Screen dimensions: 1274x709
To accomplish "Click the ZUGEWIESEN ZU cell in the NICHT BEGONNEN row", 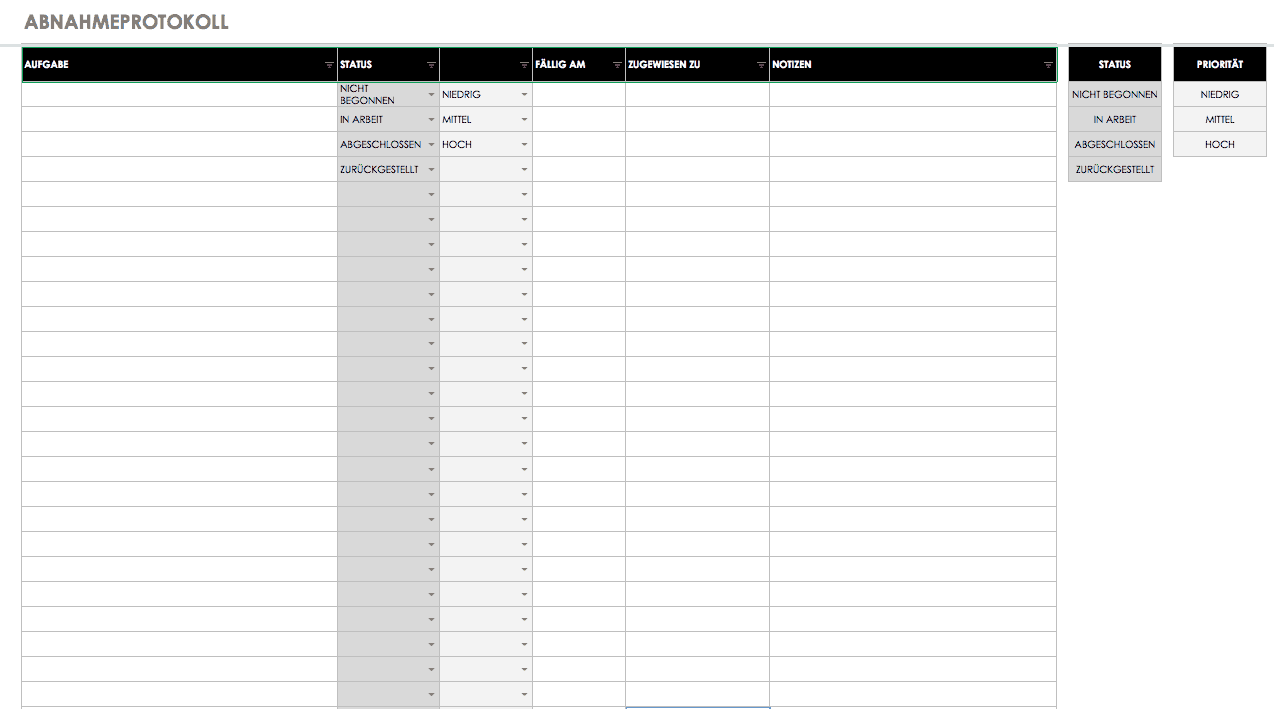I will coord(698,95).
